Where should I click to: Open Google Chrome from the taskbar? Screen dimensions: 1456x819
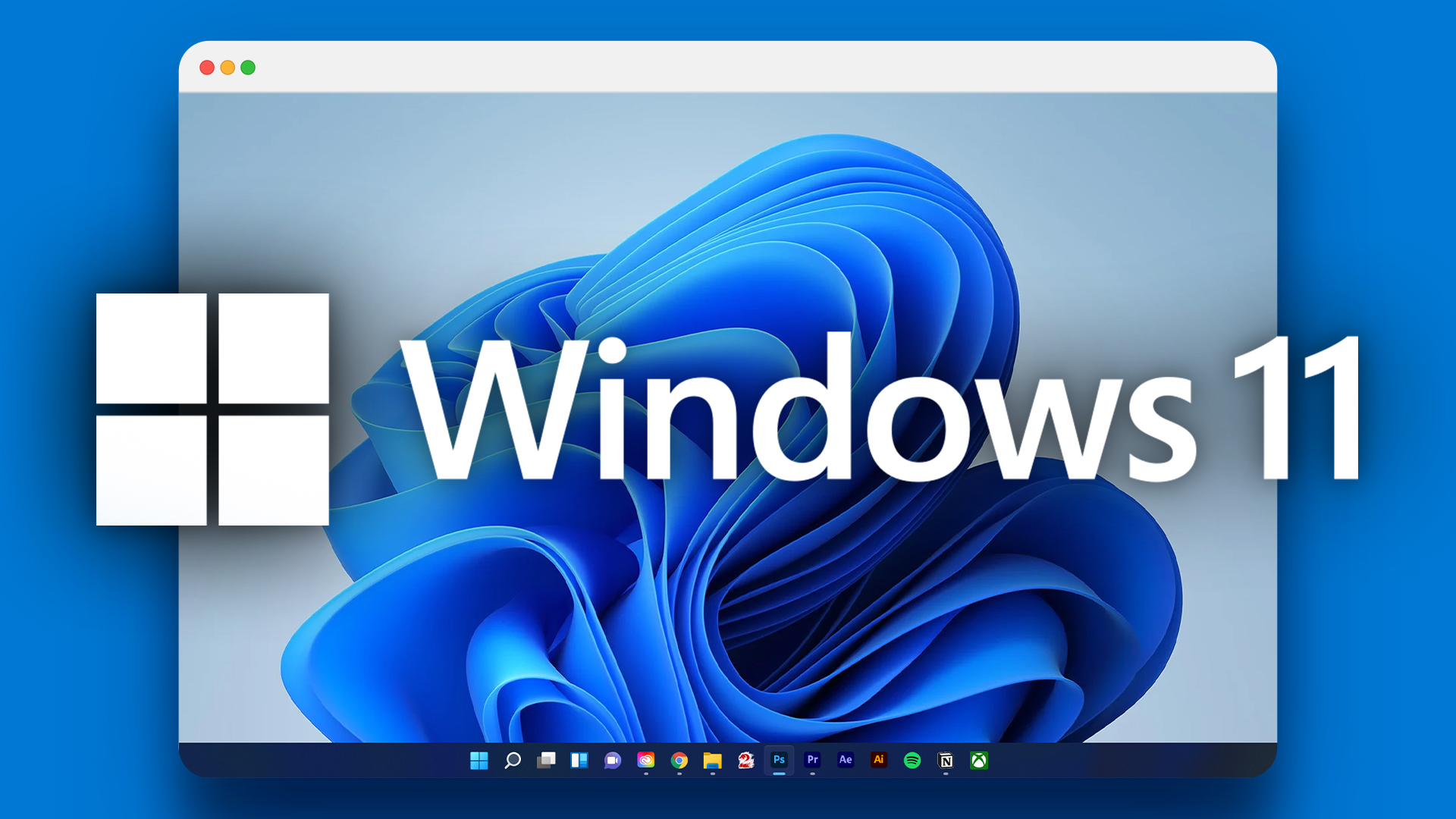(x=679, y=761)
